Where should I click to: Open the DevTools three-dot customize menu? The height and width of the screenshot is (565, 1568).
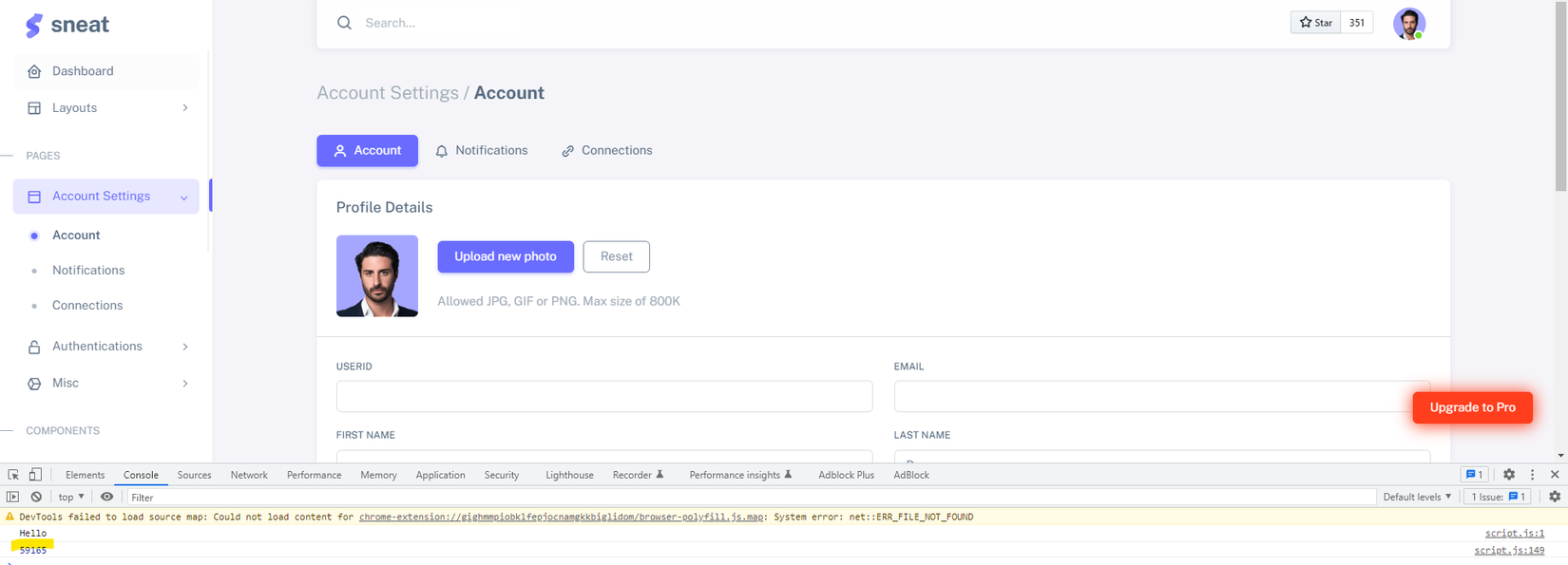click(1532, 475)
